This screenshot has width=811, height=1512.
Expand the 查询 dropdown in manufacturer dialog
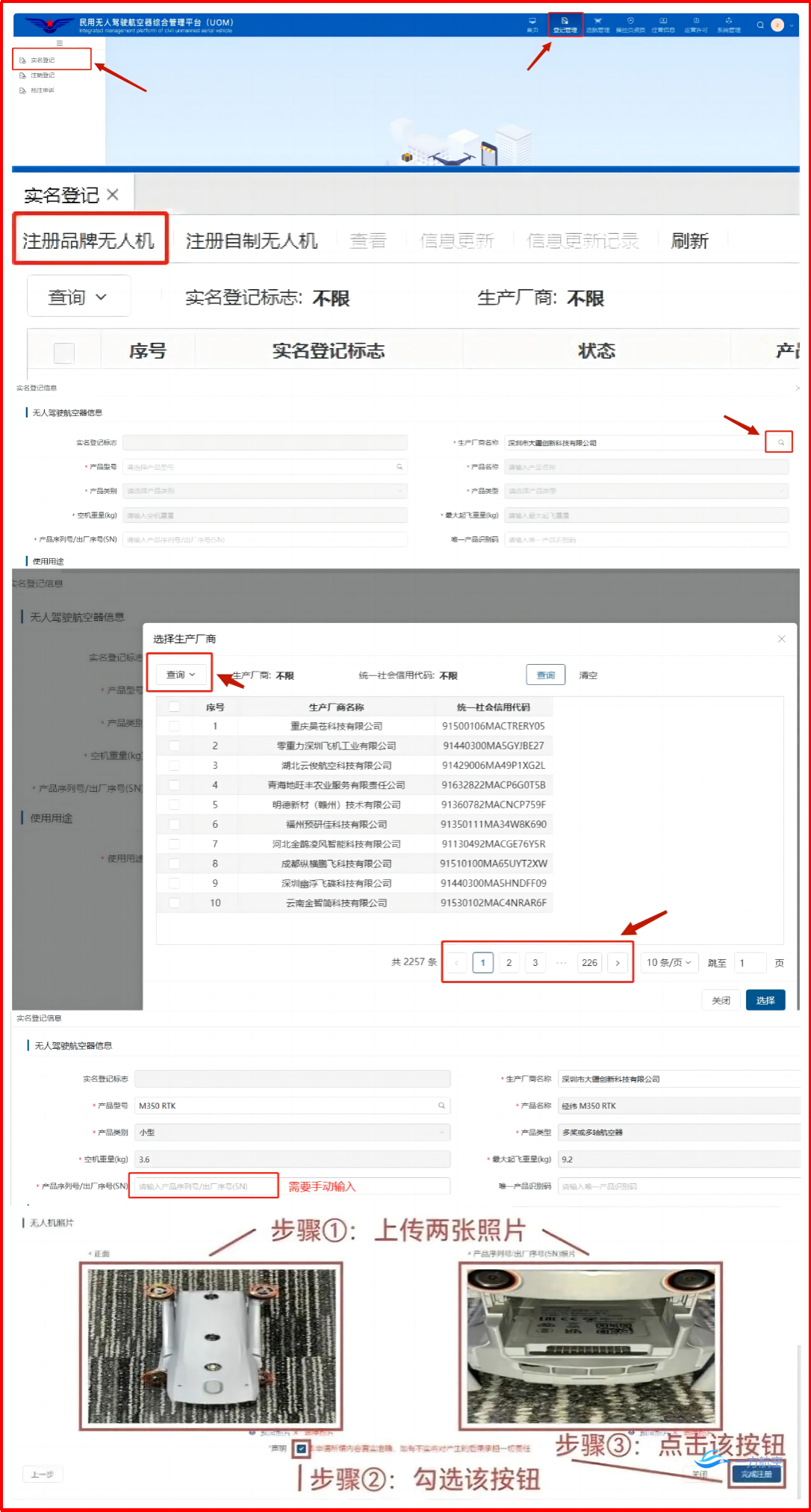(x=180, y=675)
